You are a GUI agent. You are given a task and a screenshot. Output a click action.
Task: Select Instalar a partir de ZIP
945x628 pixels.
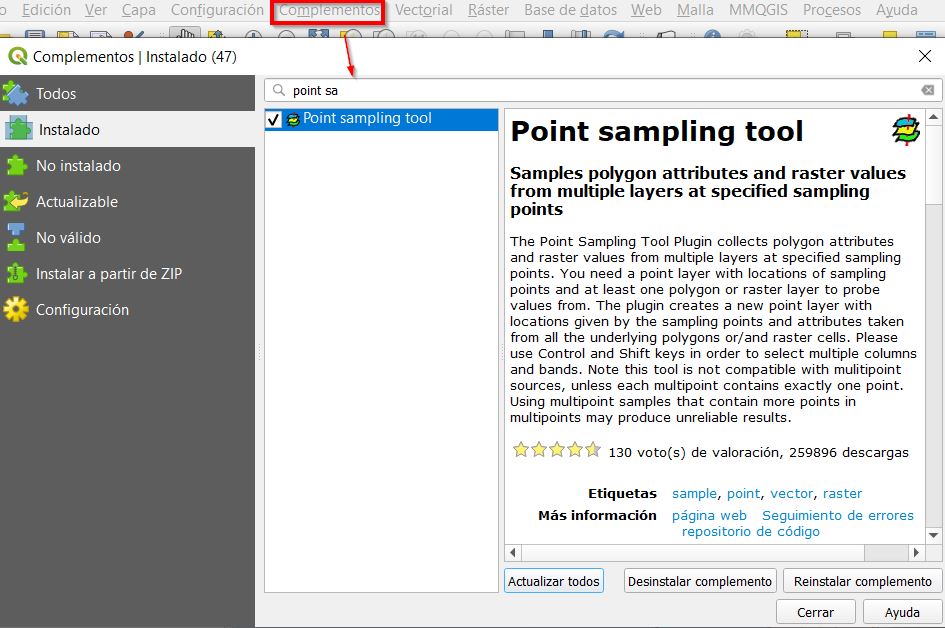[x=108, y=274]
